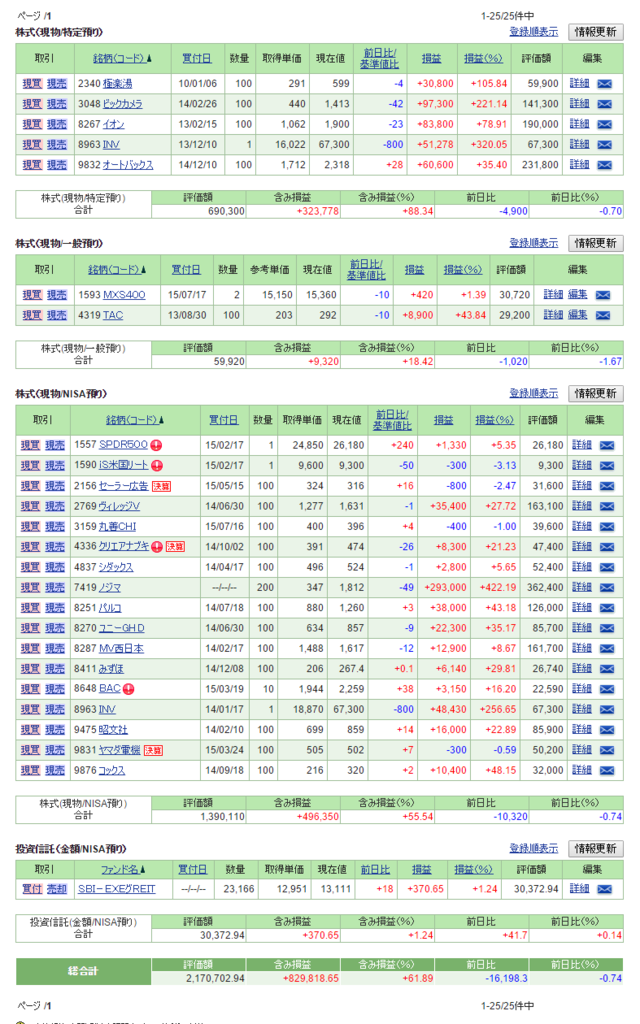The width and height of the screenshot is (640, 1024).
Task: Click 情報更新 for 株式(現物/一般預り)
Action: click(596, 243)
